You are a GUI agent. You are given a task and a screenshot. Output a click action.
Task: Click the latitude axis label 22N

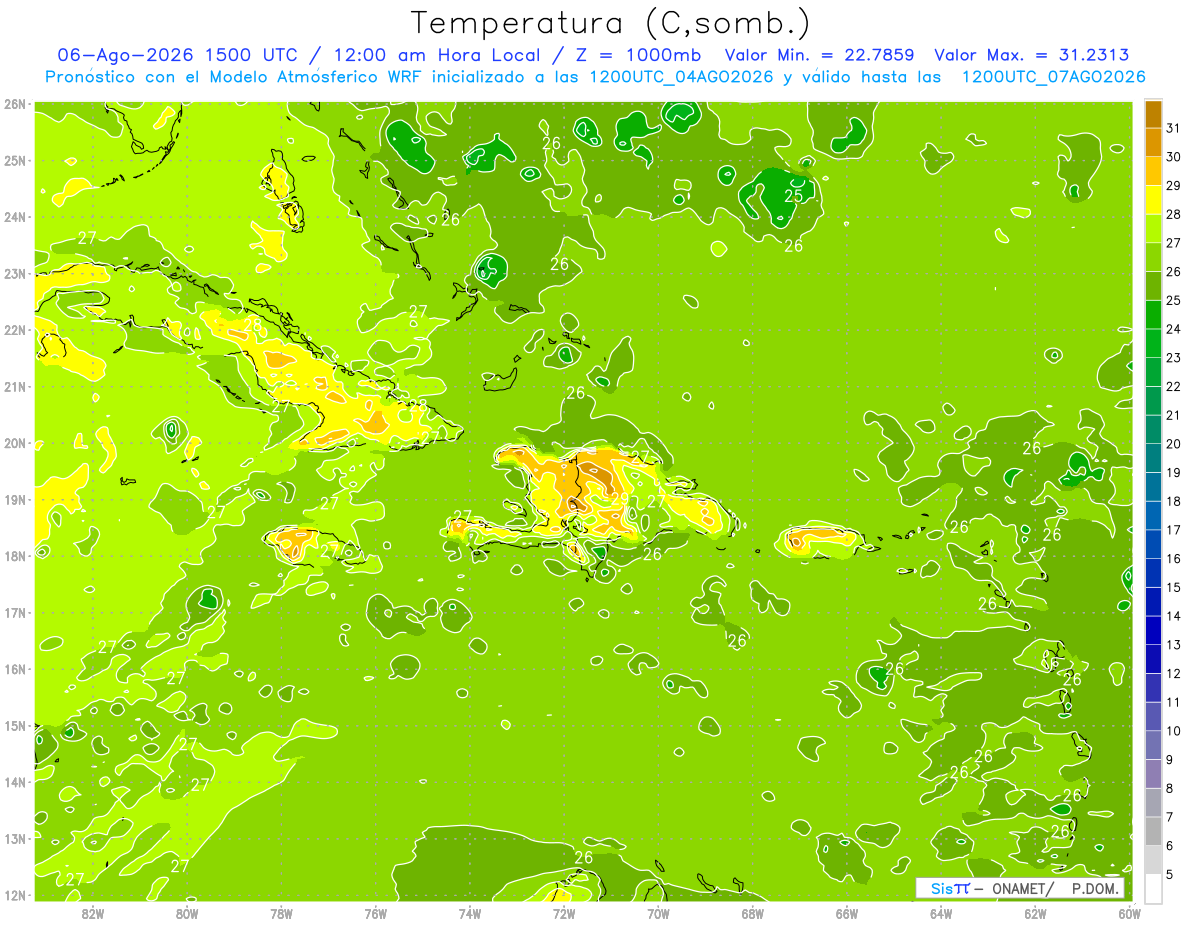(x=14, y=330)
